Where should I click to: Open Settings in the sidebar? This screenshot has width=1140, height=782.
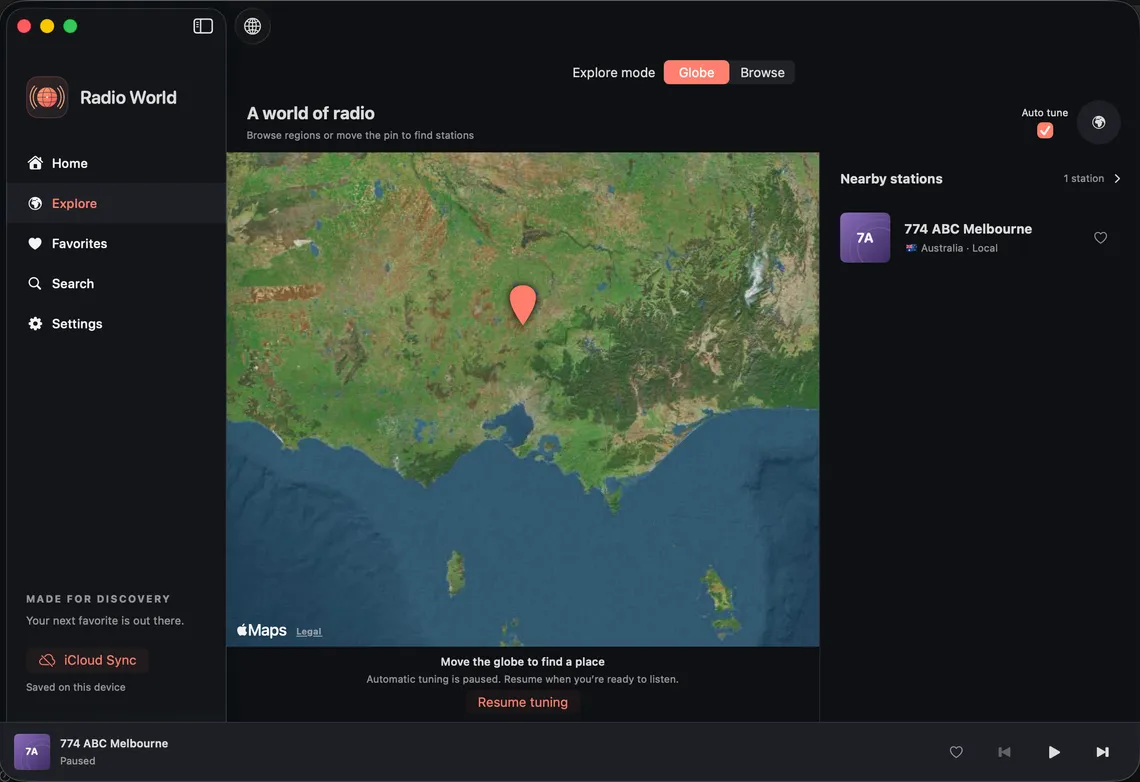pos(116,323)
